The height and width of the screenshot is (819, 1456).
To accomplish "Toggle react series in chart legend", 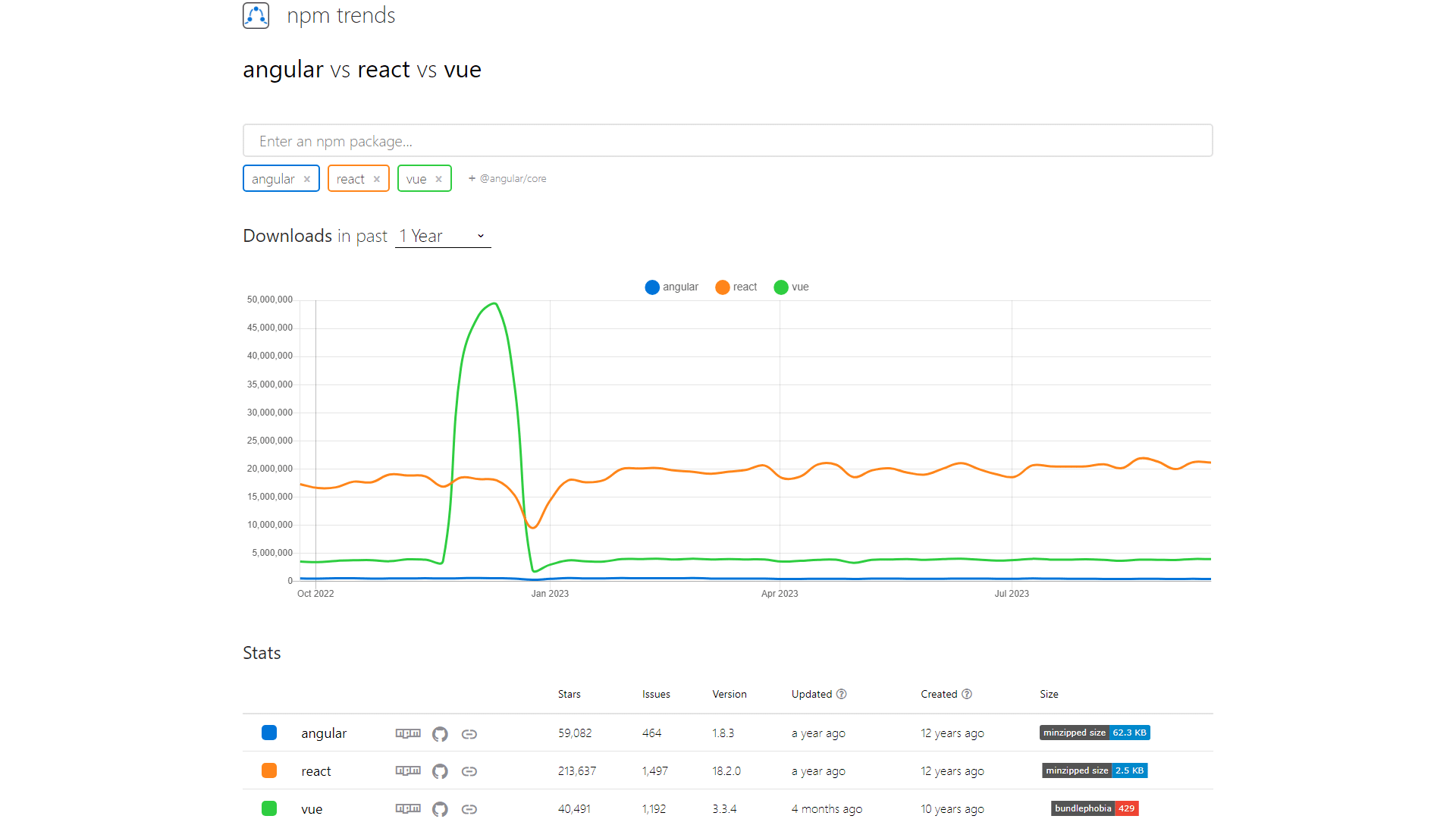I will 736,287.
